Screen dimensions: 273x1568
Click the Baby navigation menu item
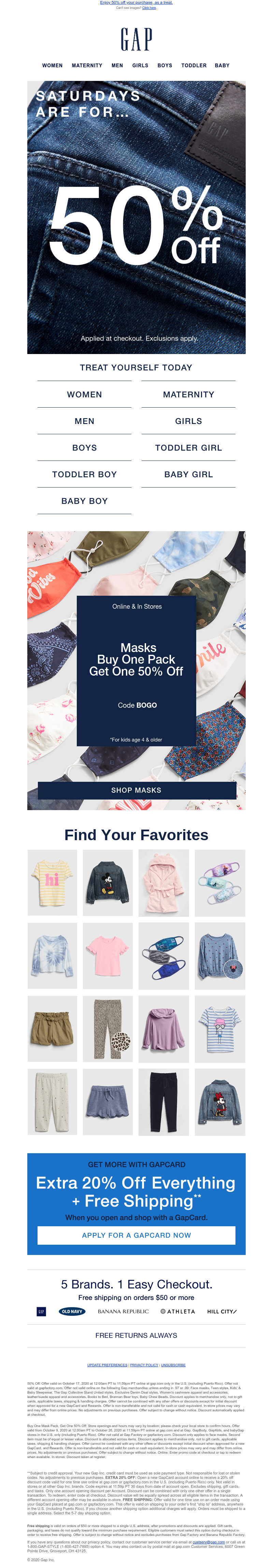tap(222, 65)
